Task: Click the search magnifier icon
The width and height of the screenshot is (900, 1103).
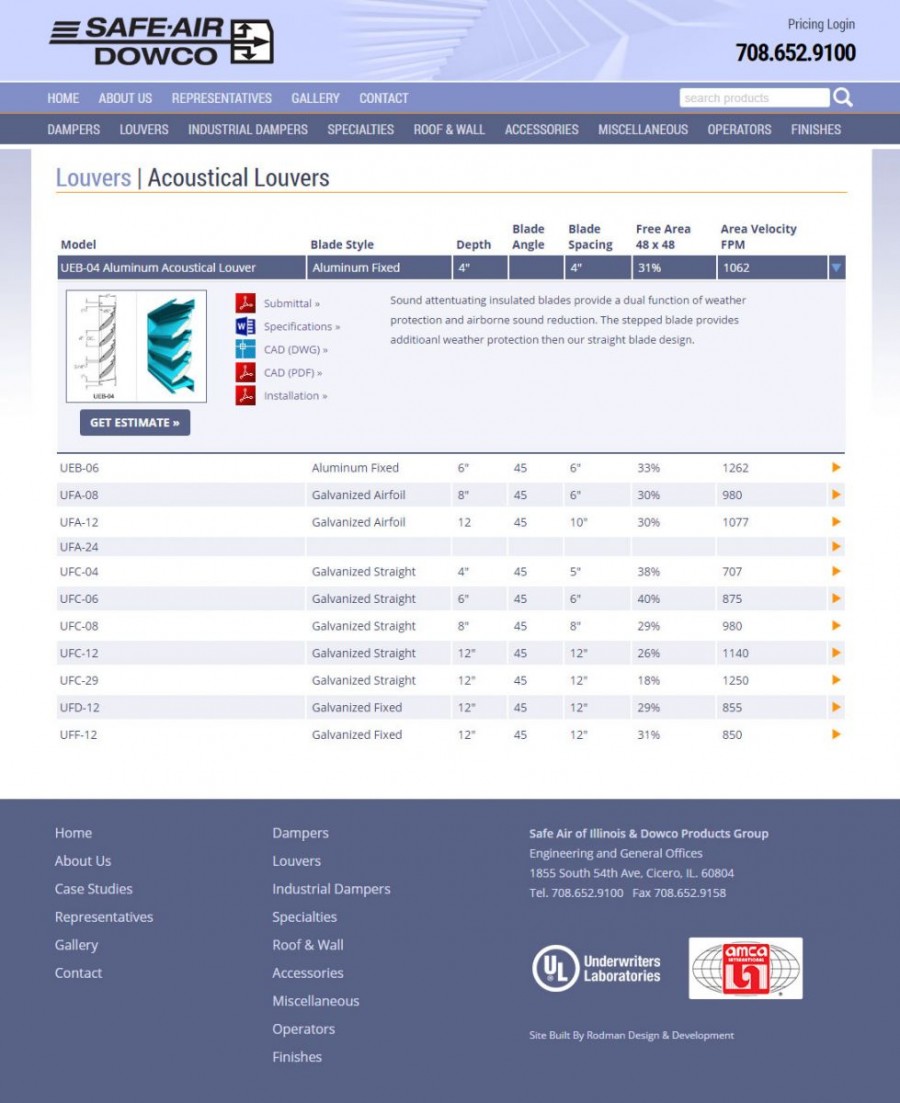Action: click(x=843, y=97)
